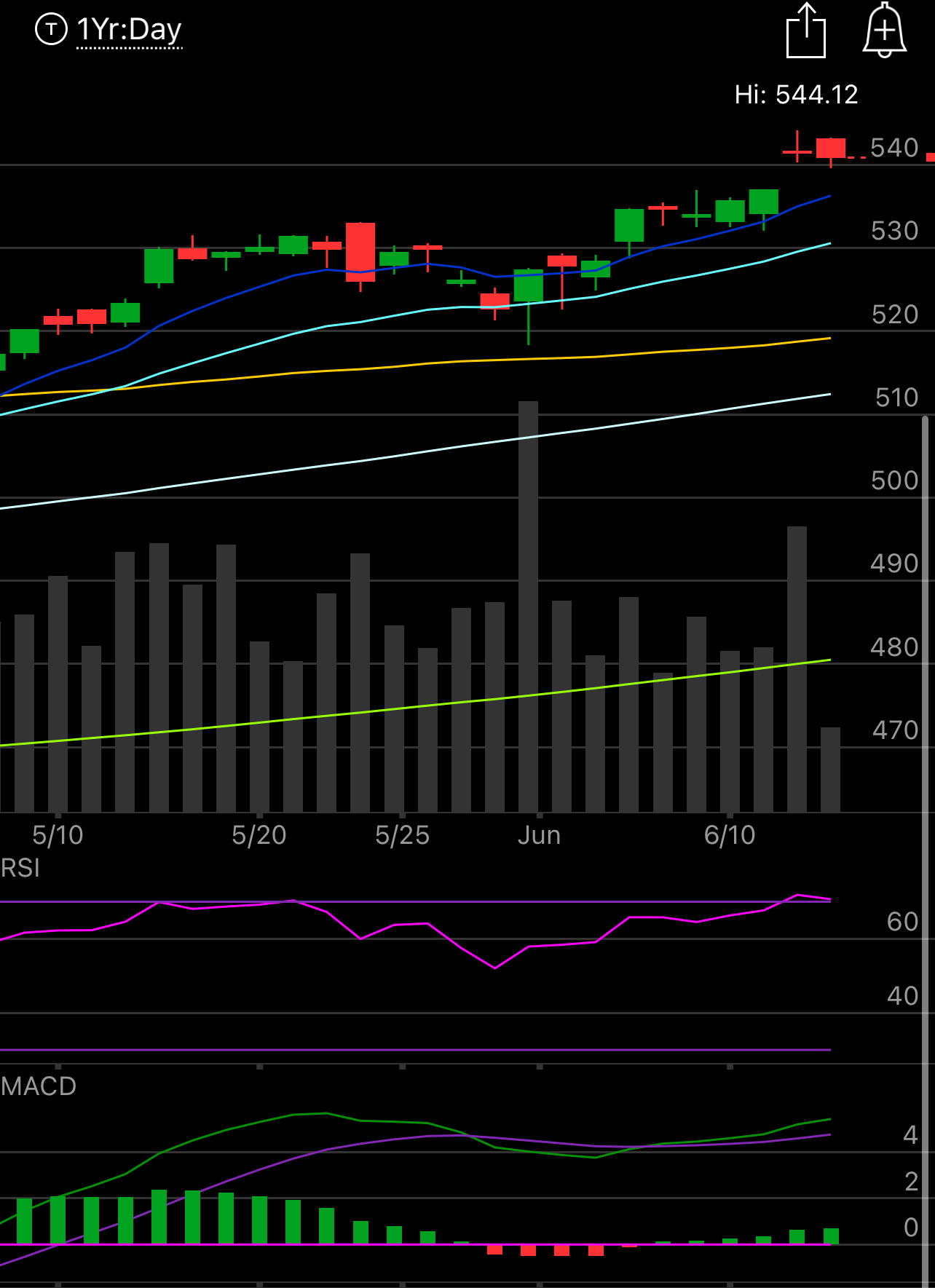
Task: Tap the MACD 2 level label
Action: click(911, 1182)
